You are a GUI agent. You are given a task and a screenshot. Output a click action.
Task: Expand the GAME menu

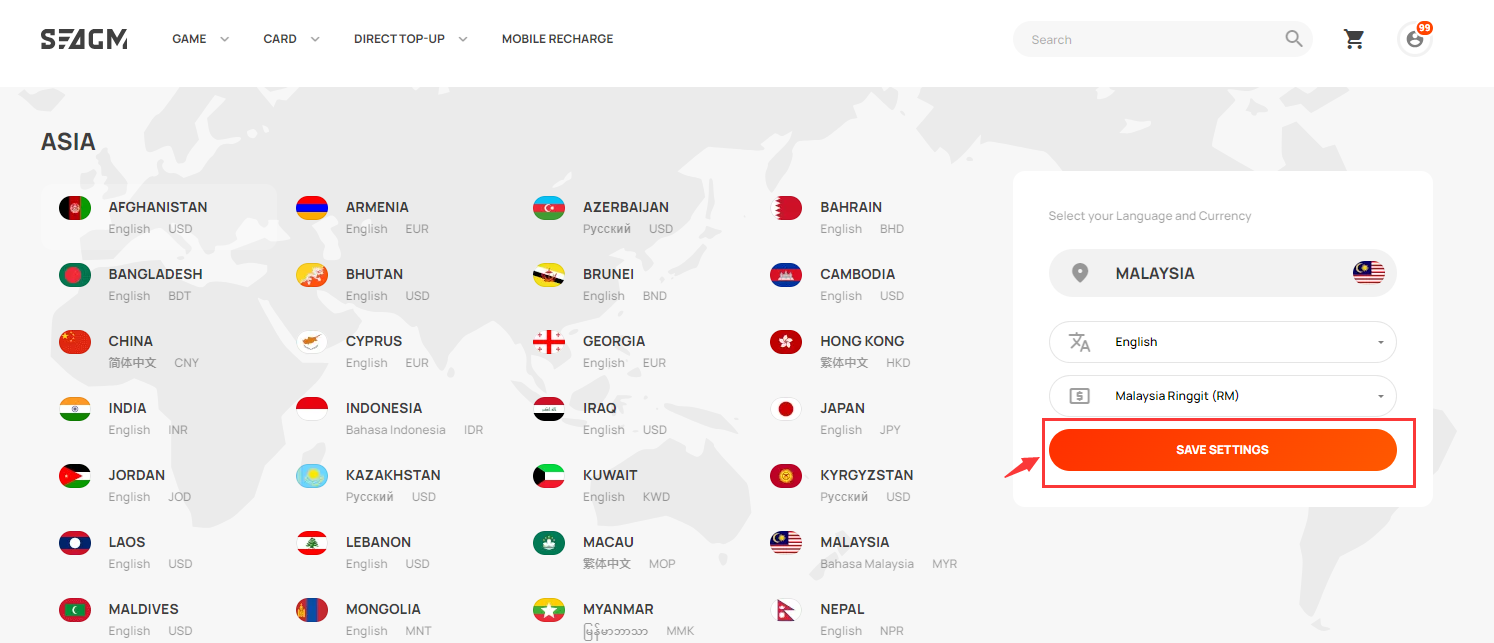200,39
